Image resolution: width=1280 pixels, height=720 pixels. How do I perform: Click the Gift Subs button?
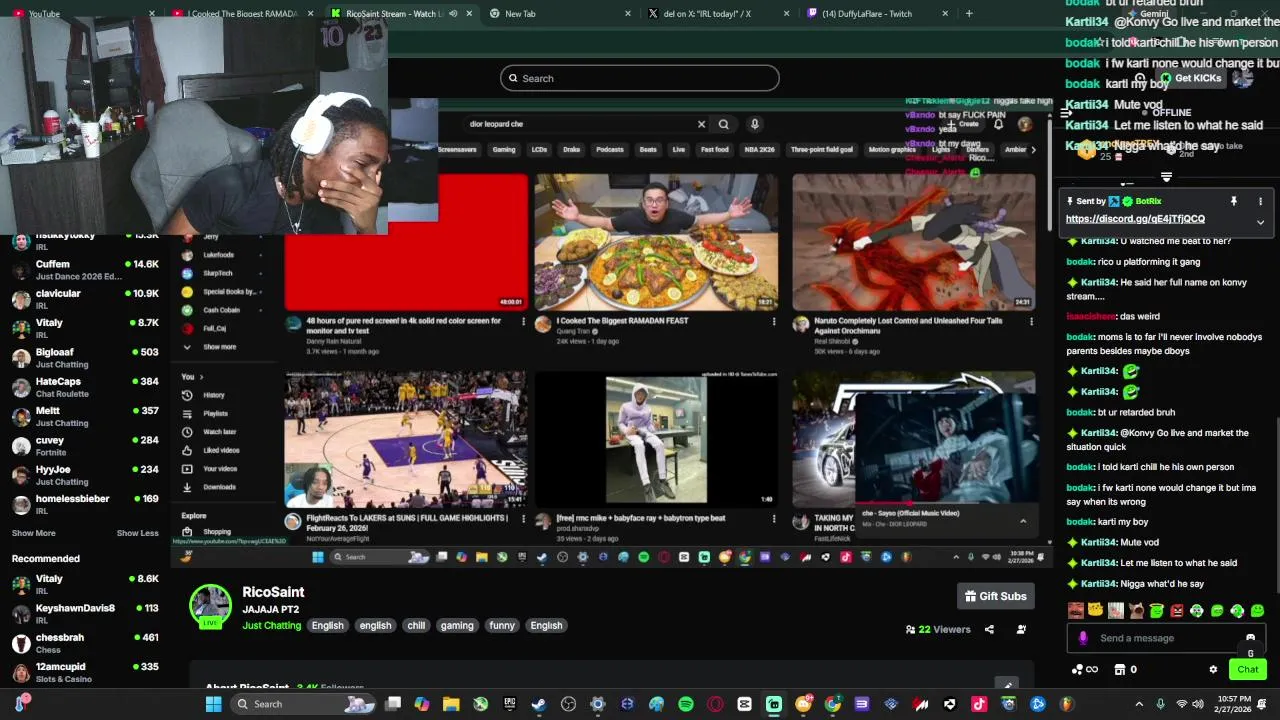995,596
